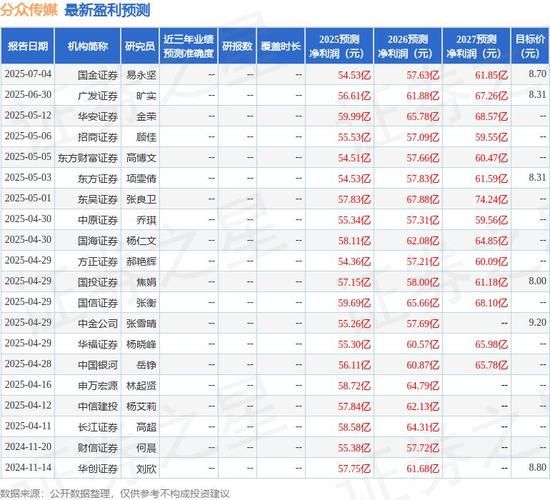Click the 研报数 column header

point(237,46)
